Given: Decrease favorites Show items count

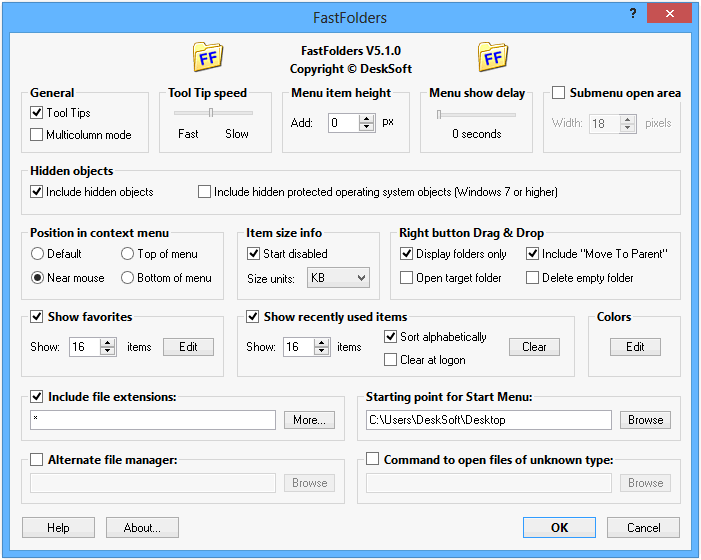Looking at the screenshot, I should 108,351.
